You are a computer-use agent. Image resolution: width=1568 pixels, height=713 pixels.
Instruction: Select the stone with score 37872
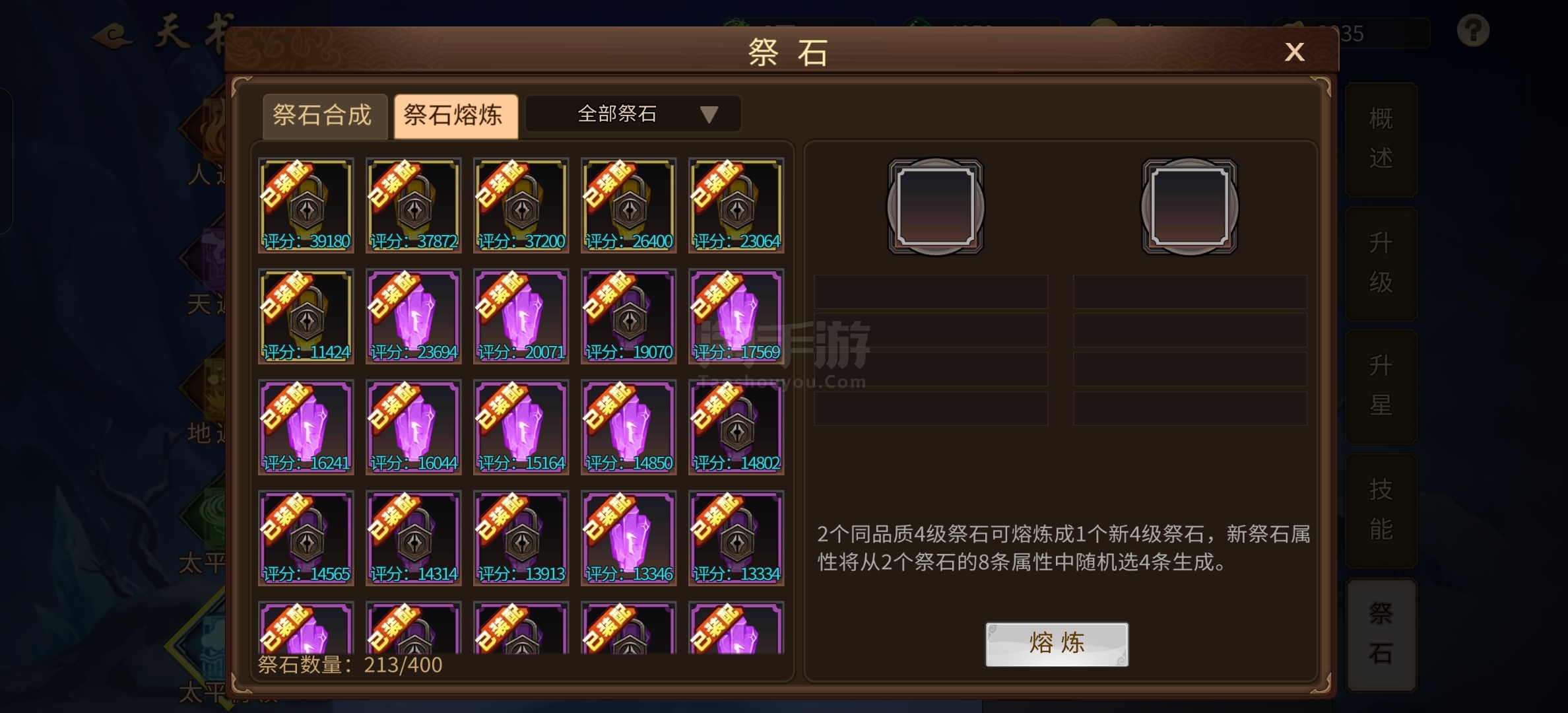click(x=413, y=205)
